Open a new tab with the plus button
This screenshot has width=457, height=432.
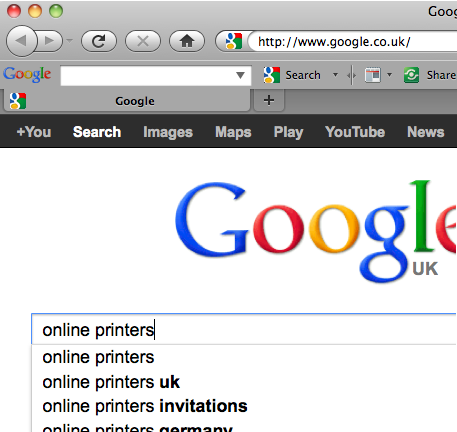point(269,100)
